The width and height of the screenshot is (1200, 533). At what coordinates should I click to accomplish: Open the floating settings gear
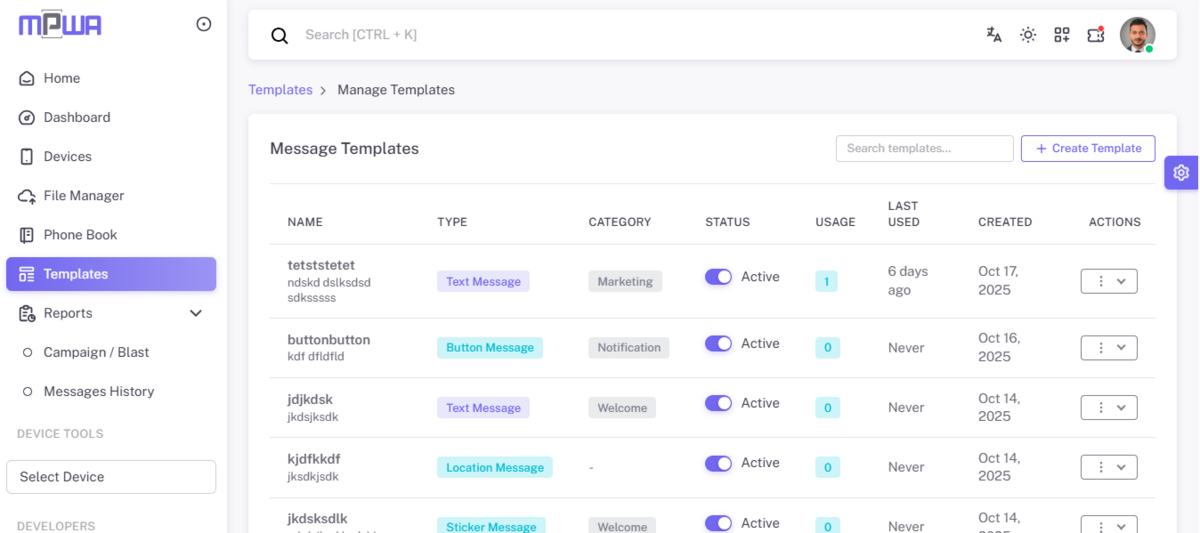1181,172
